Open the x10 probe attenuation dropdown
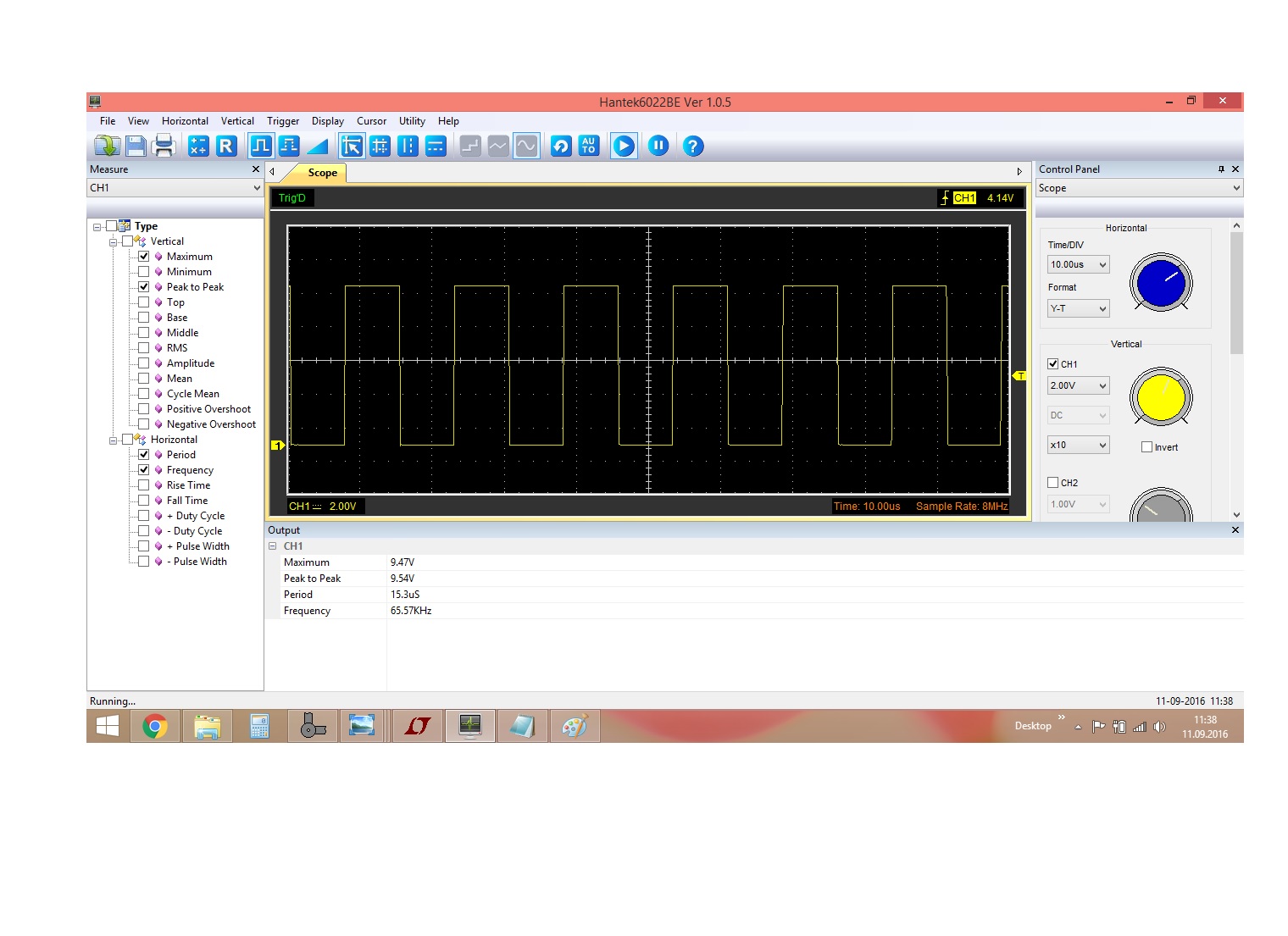 [x=1078, y=446]
